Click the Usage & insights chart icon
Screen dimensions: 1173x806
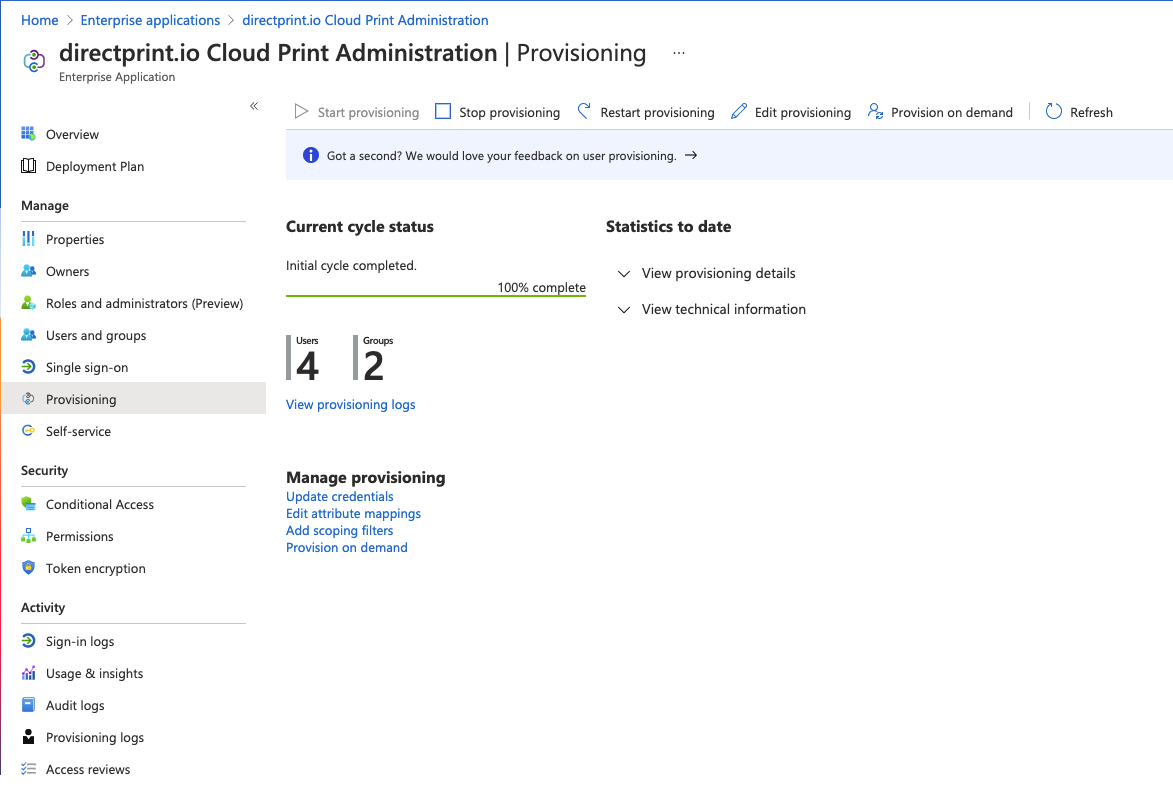29,673
